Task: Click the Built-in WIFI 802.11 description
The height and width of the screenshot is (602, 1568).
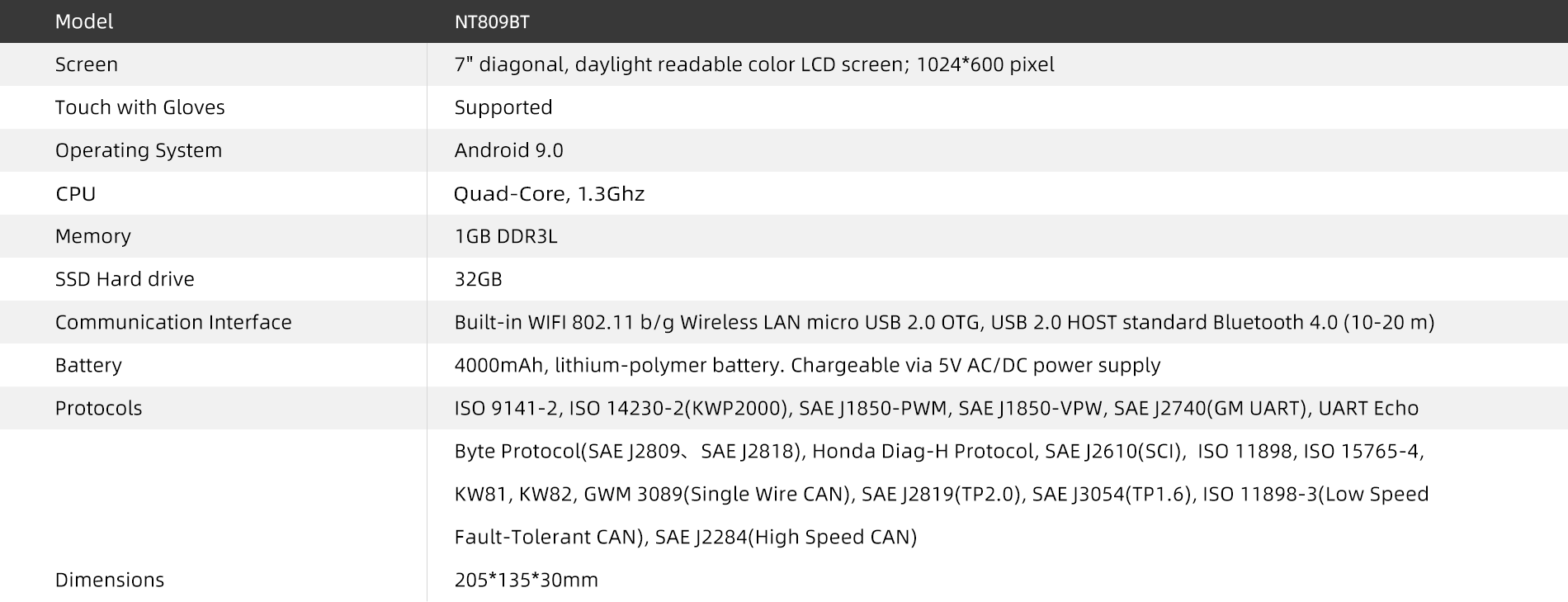Action: tap(944, 322)
